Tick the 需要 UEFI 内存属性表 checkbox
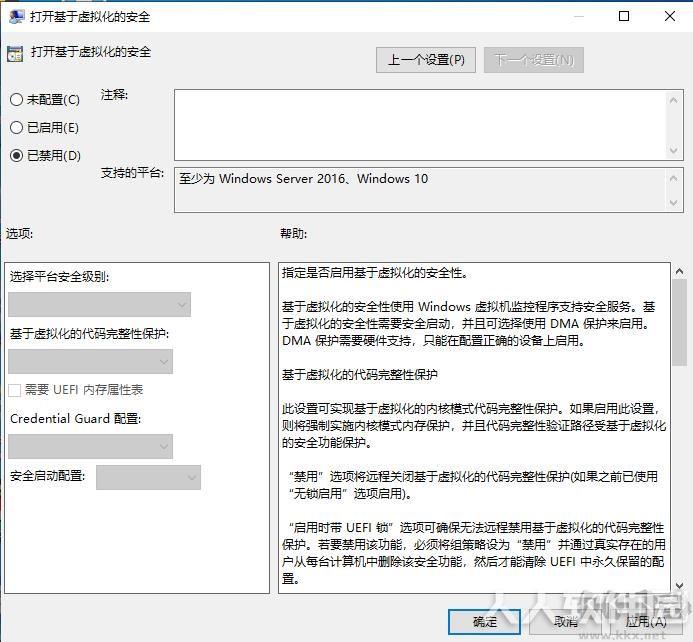Viewport: 693px width, 642px height. (15, 390)
